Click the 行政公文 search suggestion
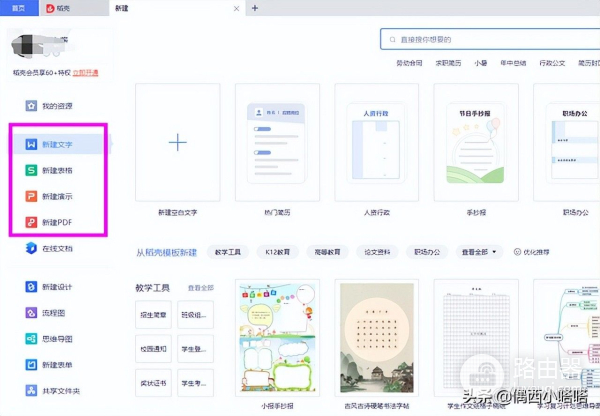The width and height of the screenshot is (600, 416). [552, 63]
